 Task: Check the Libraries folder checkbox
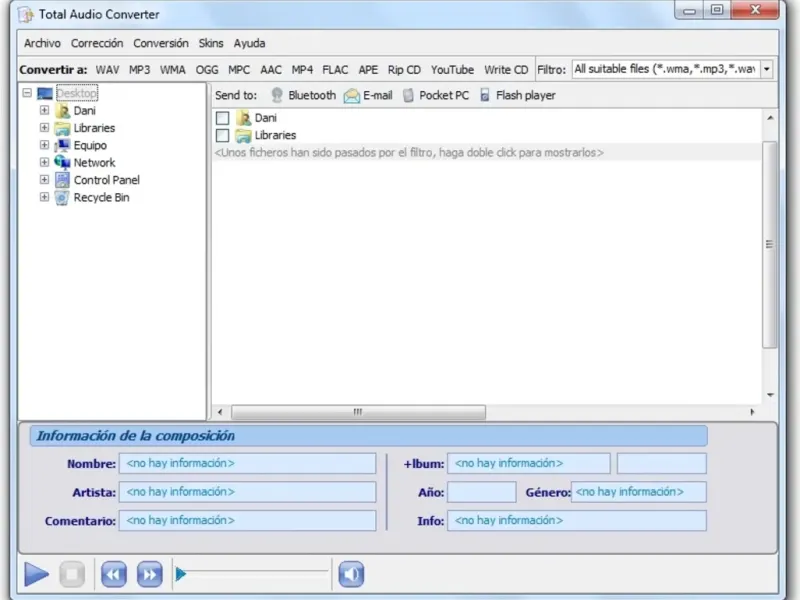coord(222,135)
